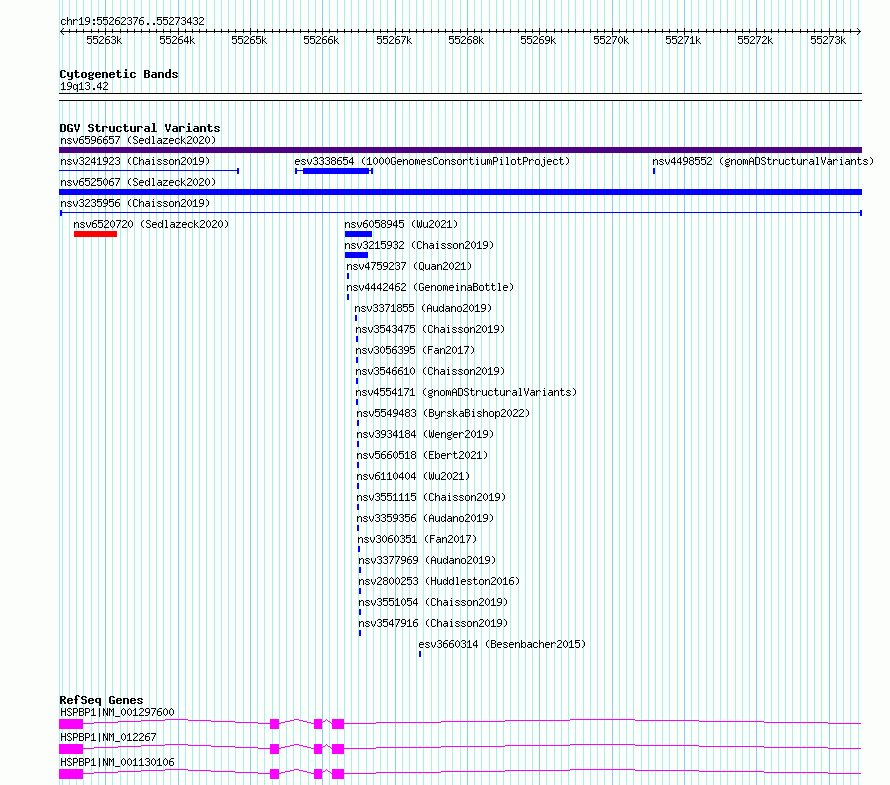Select nsv3060351 (Fan2017) label
The image size is (890, 785).
click(417, 539)
